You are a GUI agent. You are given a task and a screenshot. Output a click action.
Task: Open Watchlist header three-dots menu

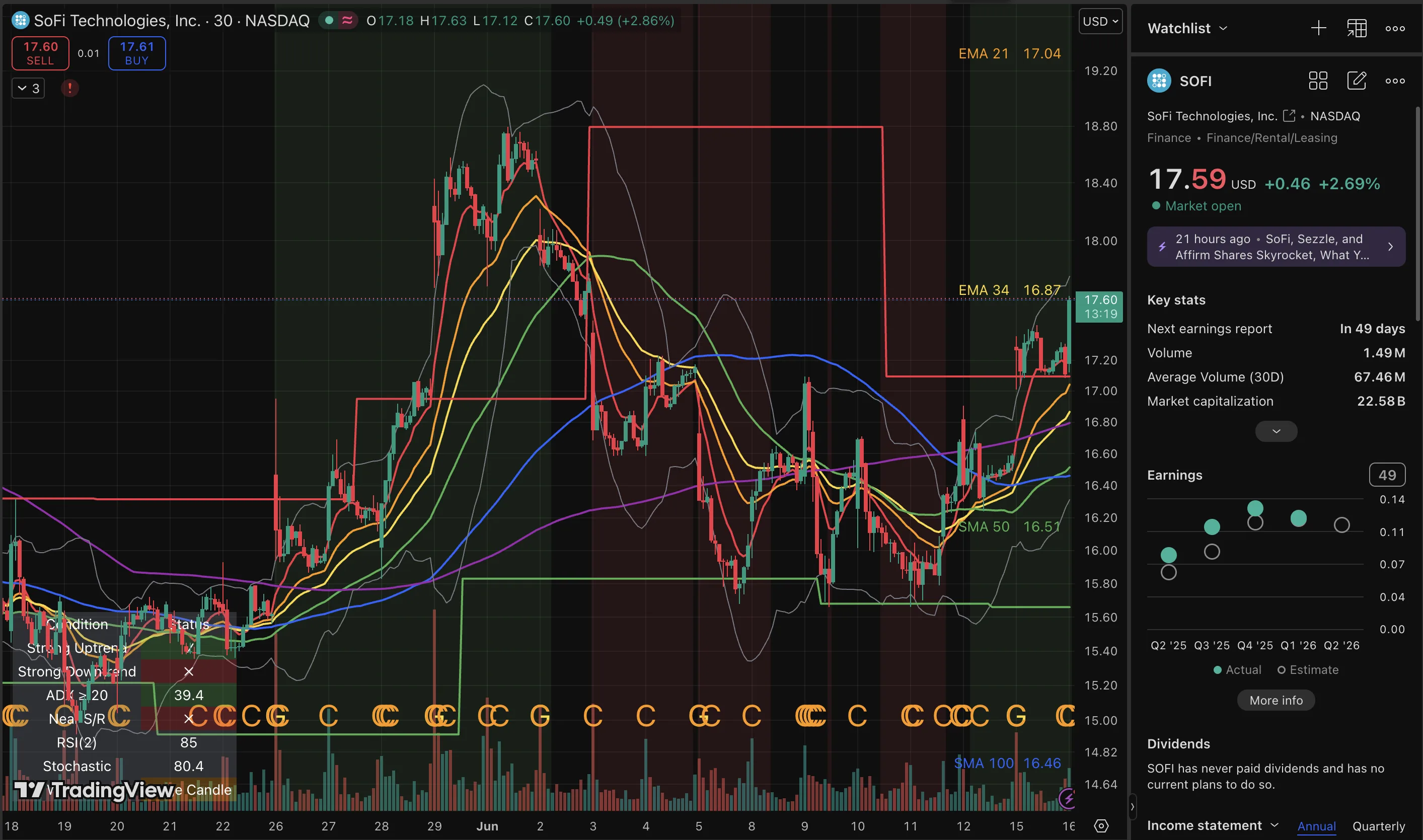pos(1395,28)
